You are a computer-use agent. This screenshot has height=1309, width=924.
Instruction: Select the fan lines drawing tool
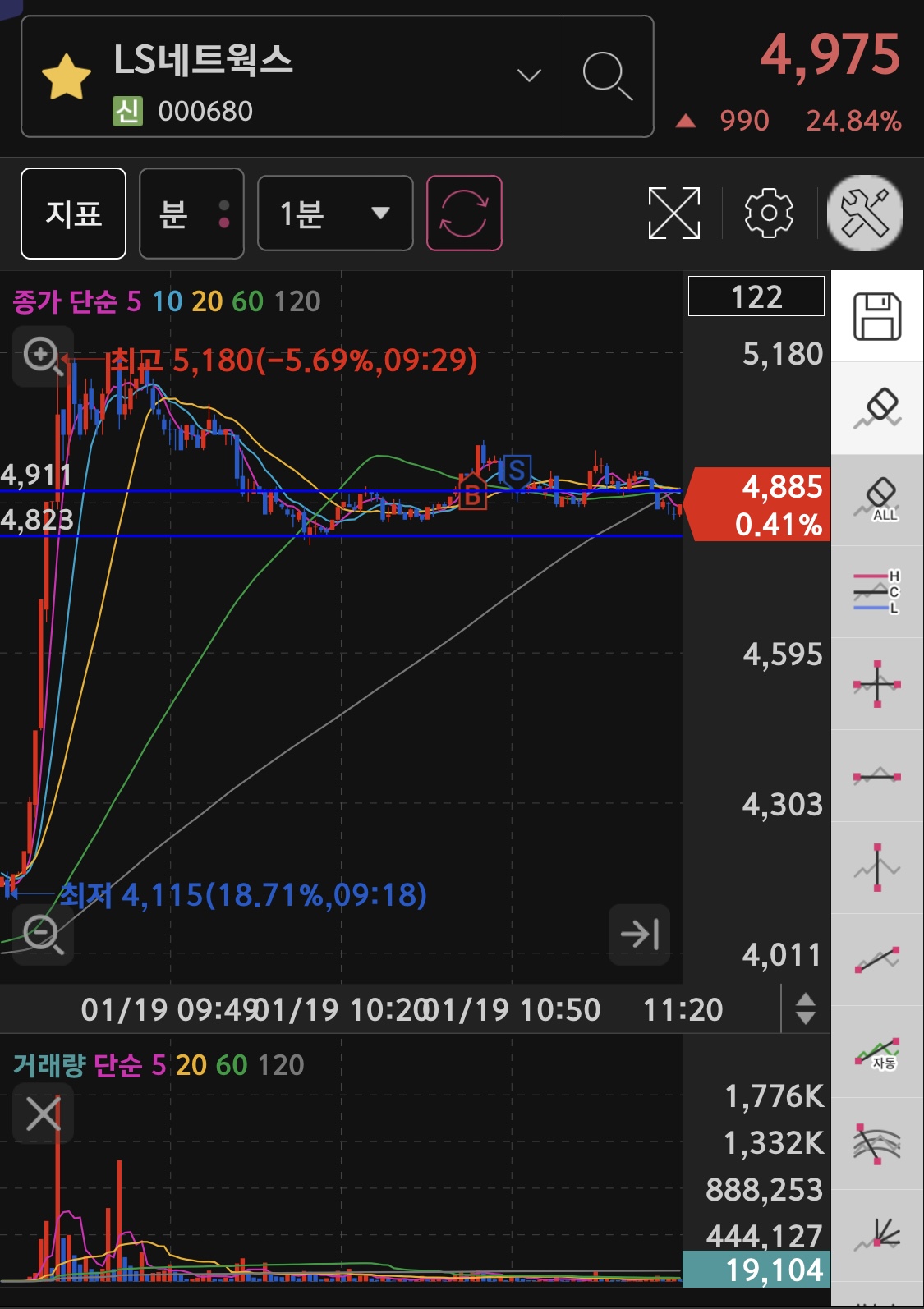877,1236
